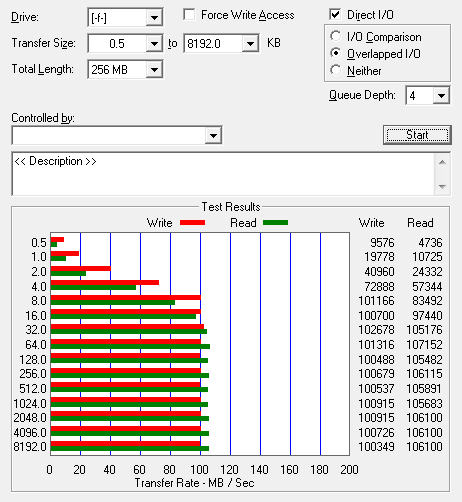
Task: Click the 4.0 row red write bar
Action: coord(105,282)
